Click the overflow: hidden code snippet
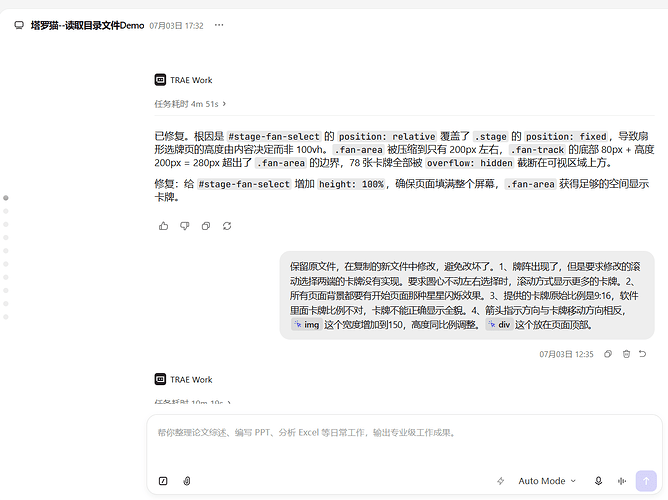668x500 pixels. [469, 163]
